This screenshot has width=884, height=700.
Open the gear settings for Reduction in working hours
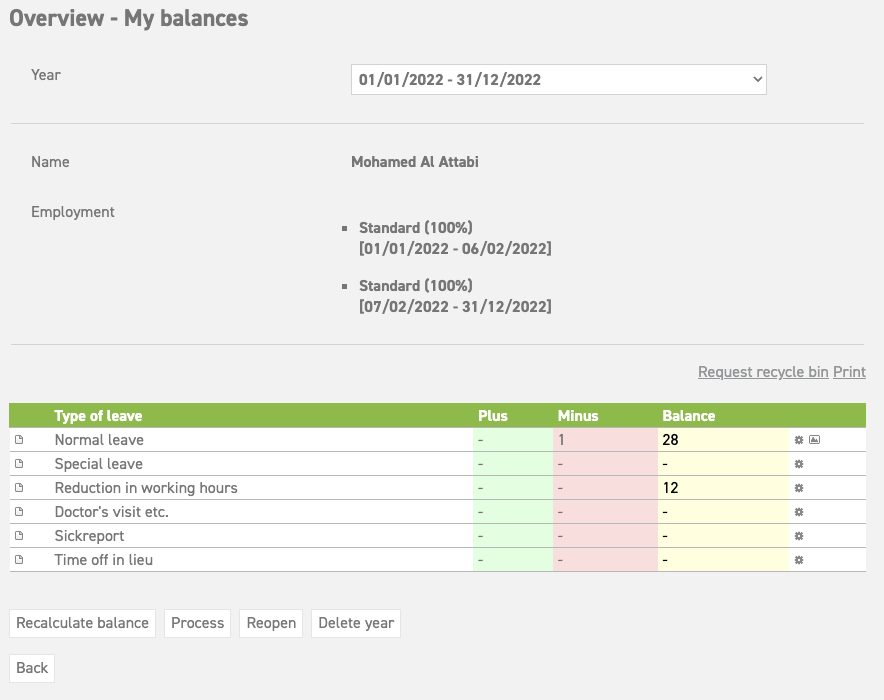pyautogui.click(x=798, y=487)
